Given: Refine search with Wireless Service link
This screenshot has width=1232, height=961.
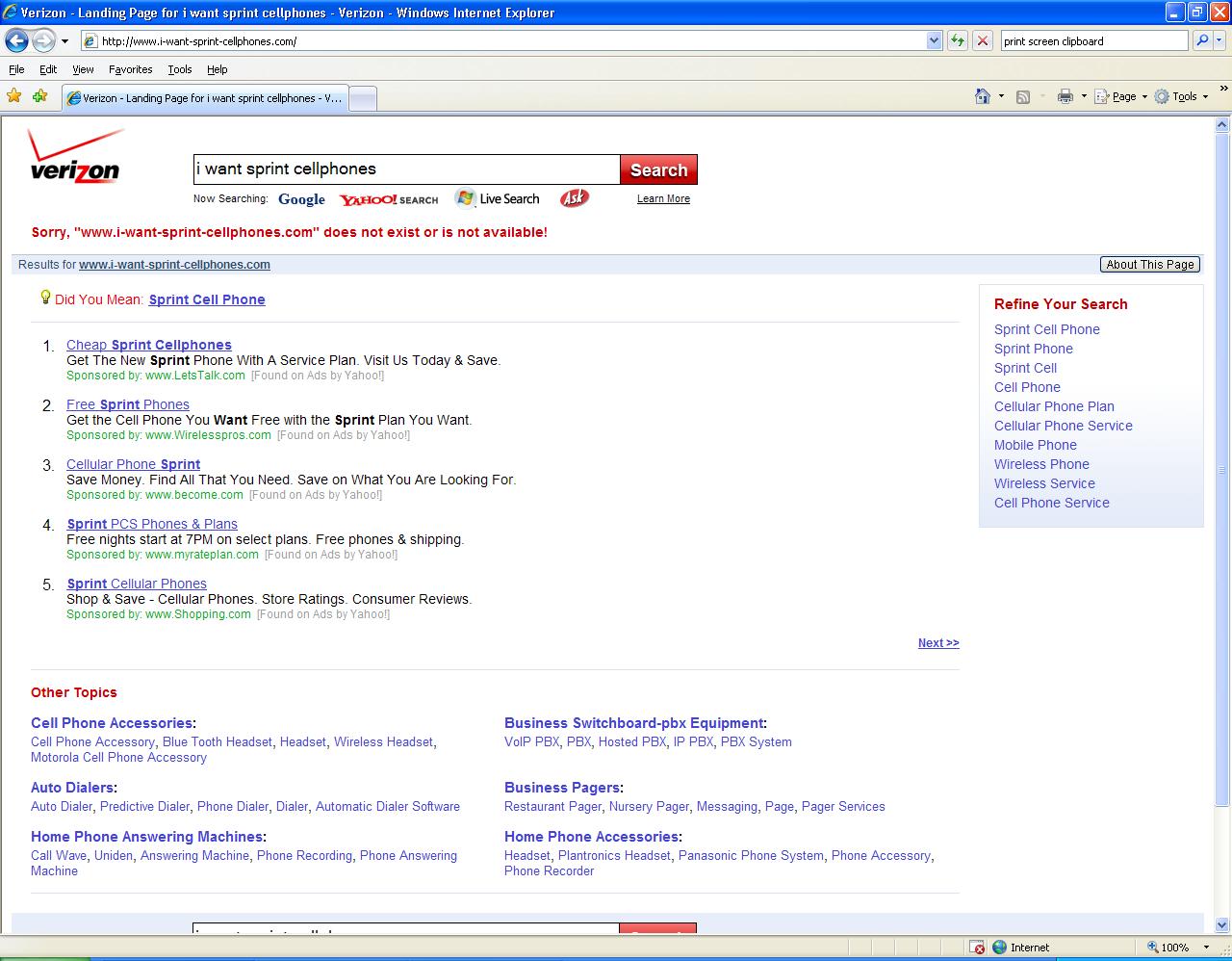Looking at the screenshot, I should 1044,483.
